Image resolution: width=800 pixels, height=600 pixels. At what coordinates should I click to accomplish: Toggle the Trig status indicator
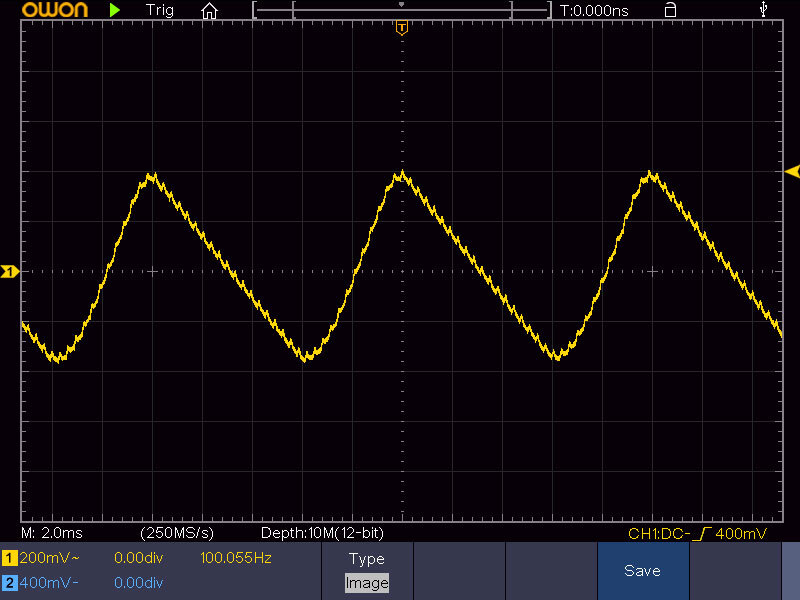[x=159, y=10]
